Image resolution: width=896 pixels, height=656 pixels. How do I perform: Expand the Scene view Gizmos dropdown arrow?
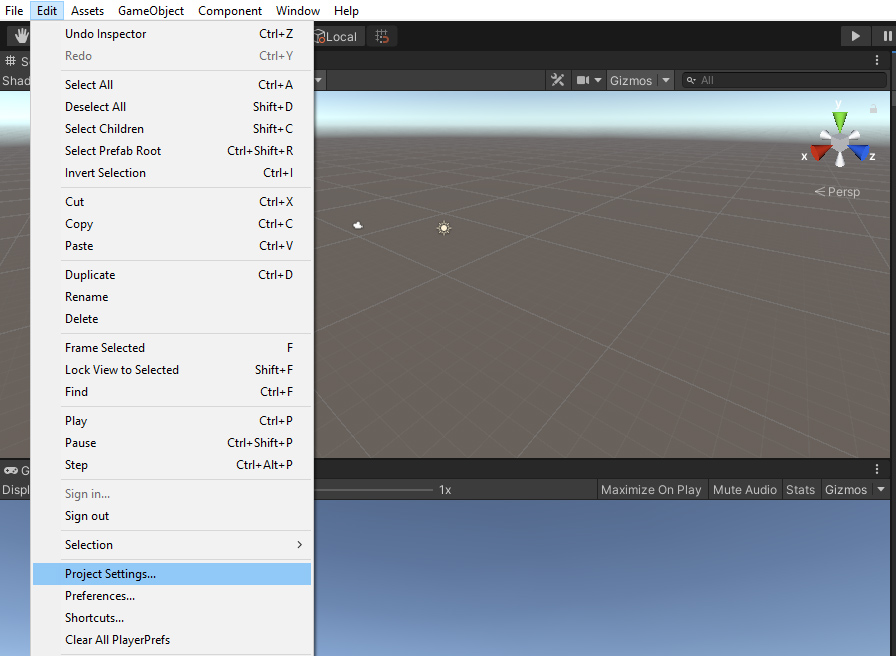tap(667, 80)
